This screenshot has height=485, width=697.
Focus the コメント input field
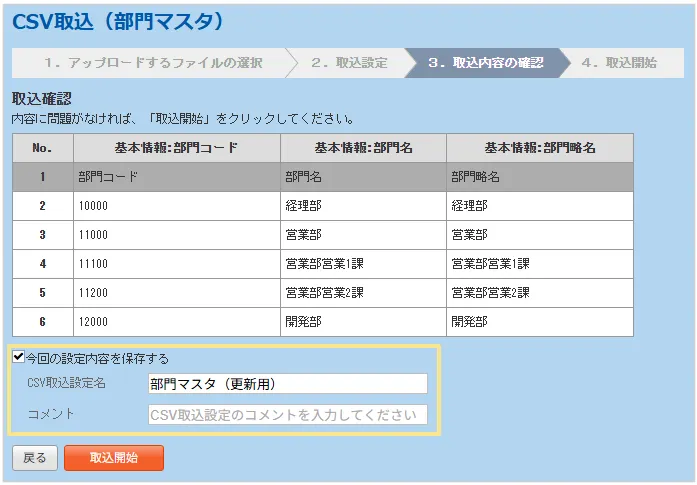(287, 415)
